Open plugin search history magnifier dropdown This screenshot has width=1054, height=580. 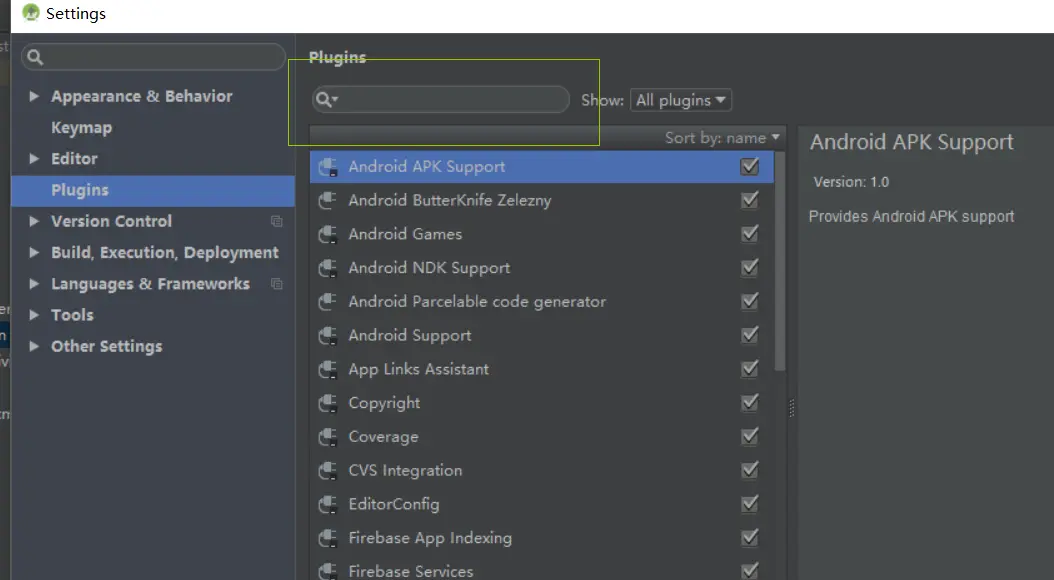[x=327, y=99]
